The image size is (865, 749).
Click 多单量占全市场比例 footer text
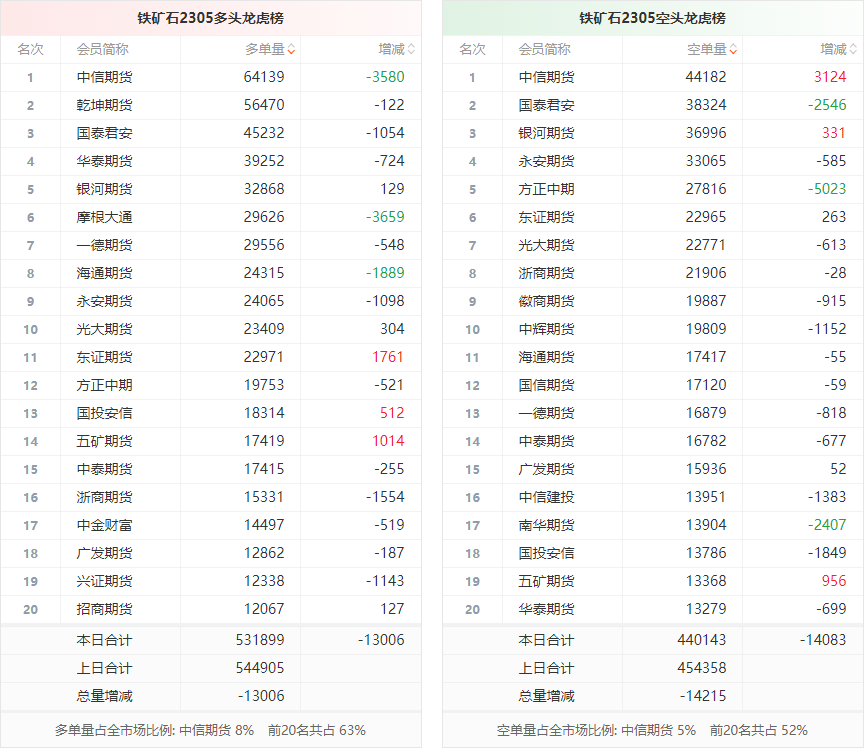(154, 730)
